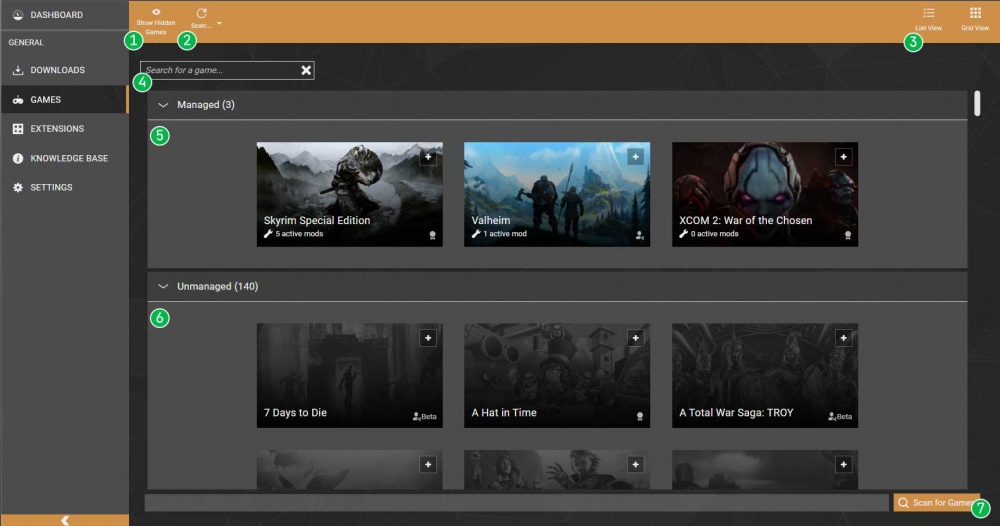Click the games list scrollbar
Viewport: 1000px width, 526px height.
click(977, 103)
